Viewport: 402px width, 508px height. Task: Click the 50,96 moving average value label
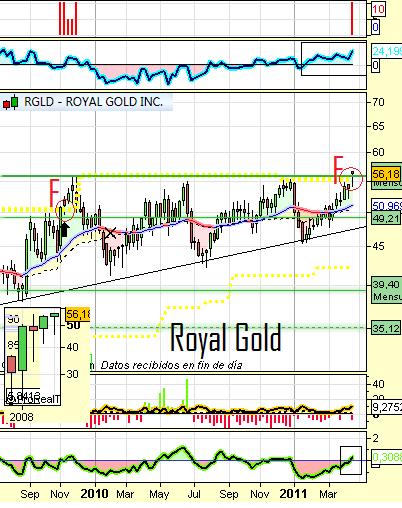click(x=387, y=206)
